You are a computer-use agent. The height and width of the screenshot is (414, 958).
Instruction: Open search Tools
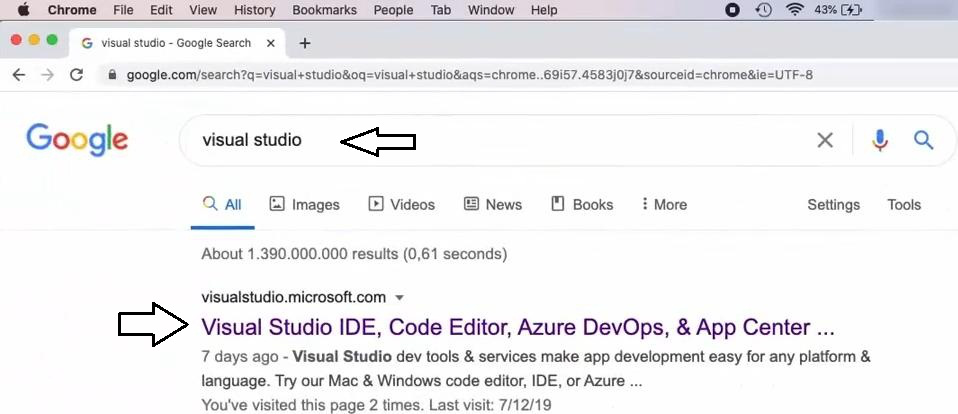point(904,205)
